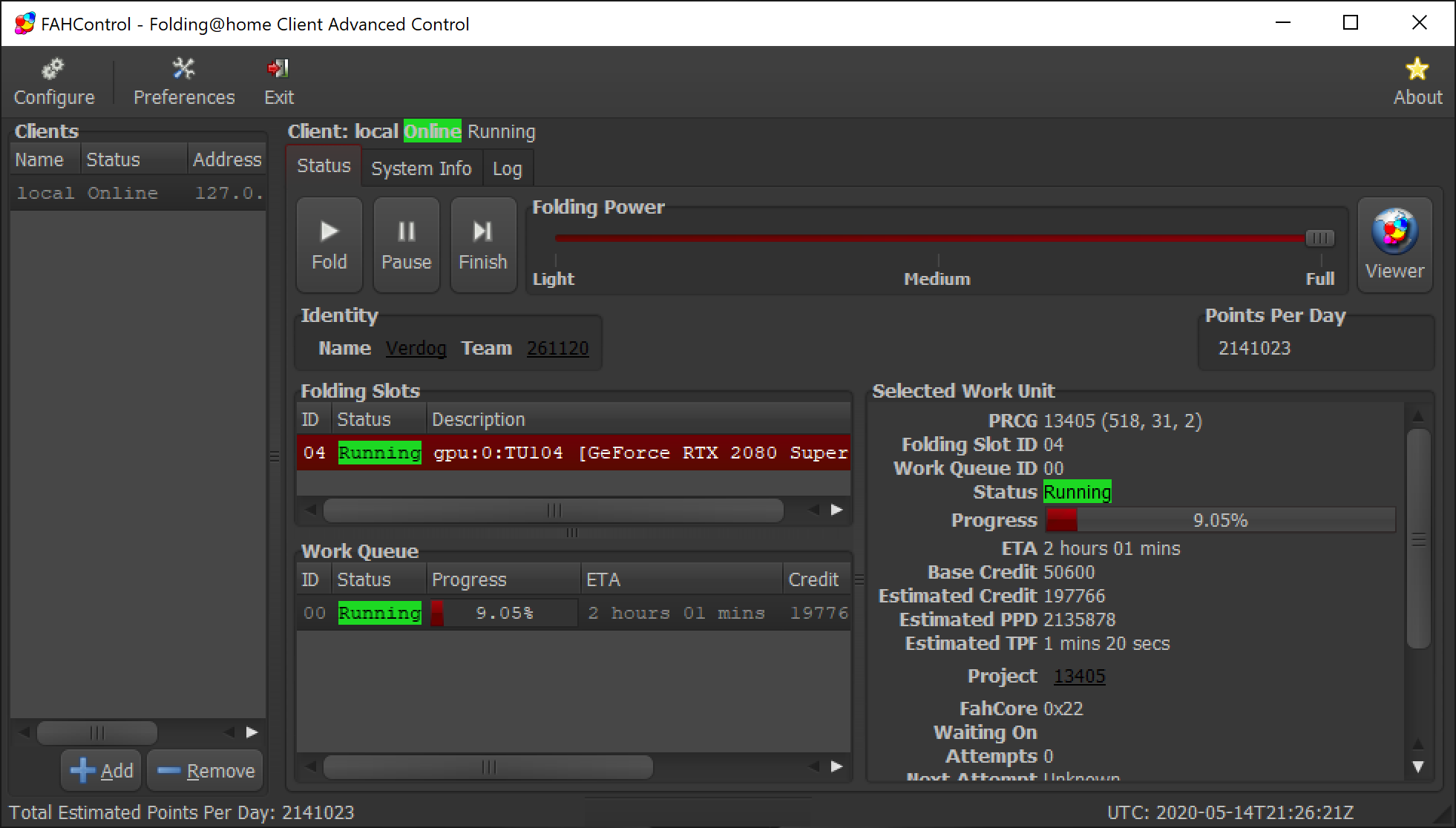Open team 261120 link
This screenshot has width=1456, height=828.
tap(557, 348)
